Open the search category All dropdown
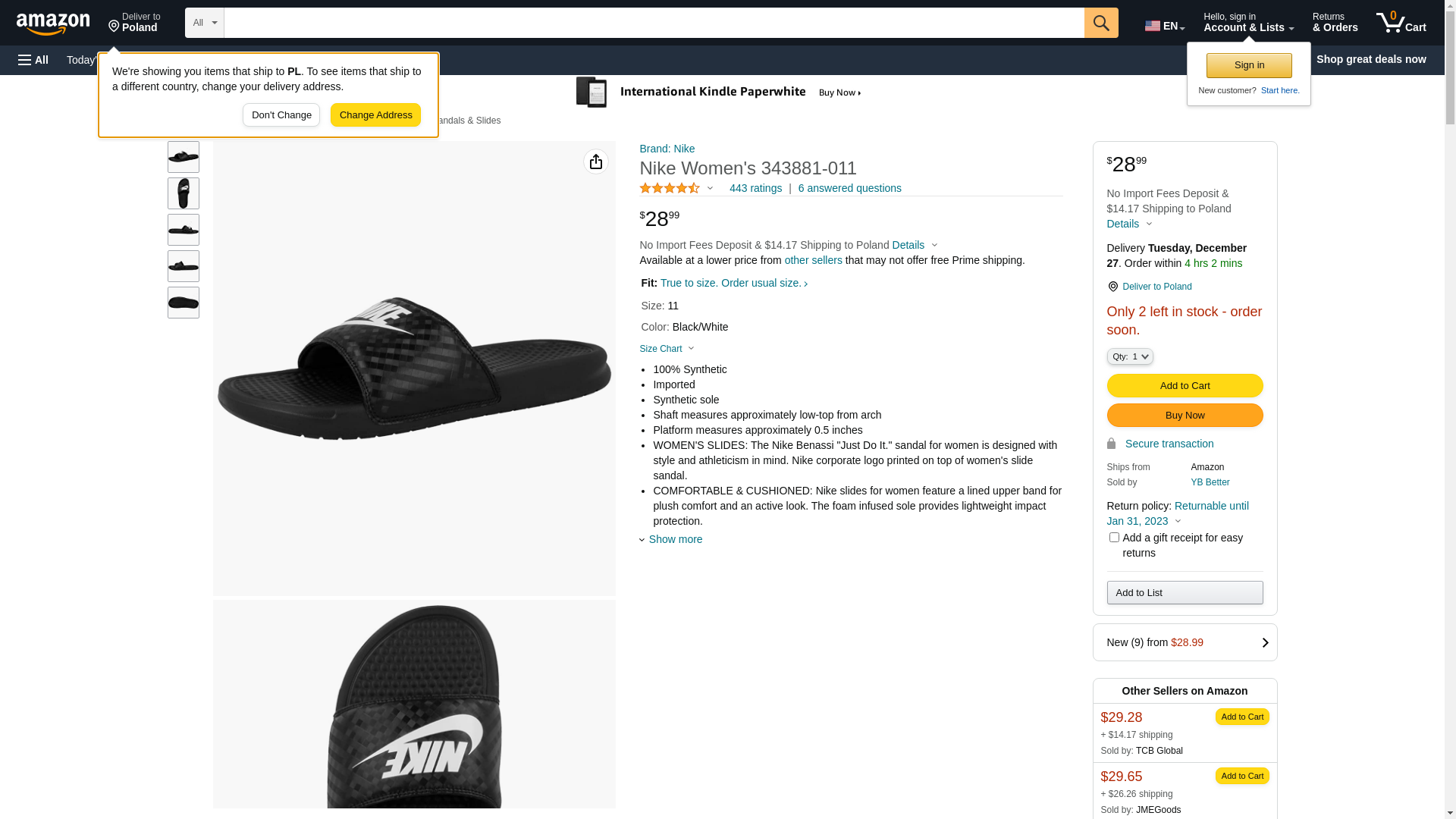 (x=205, y=23)
